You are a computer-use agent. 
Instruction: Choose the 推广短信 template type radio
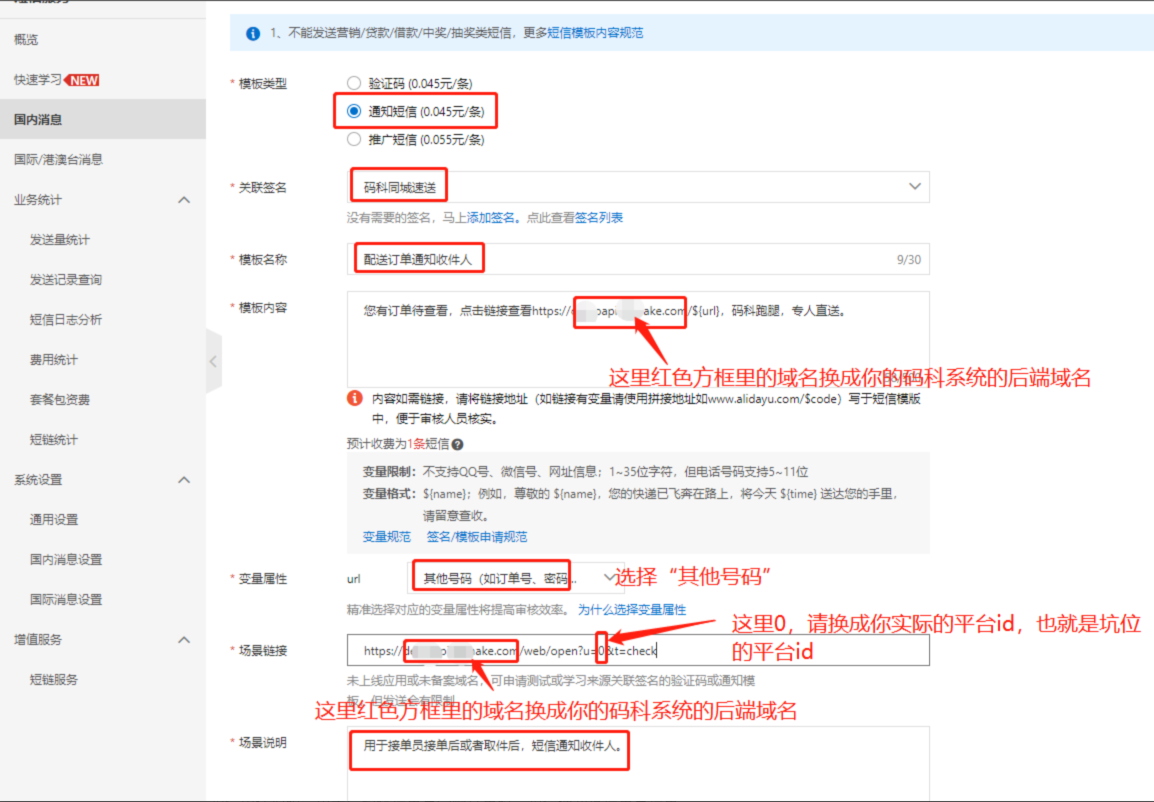point(353,140)
